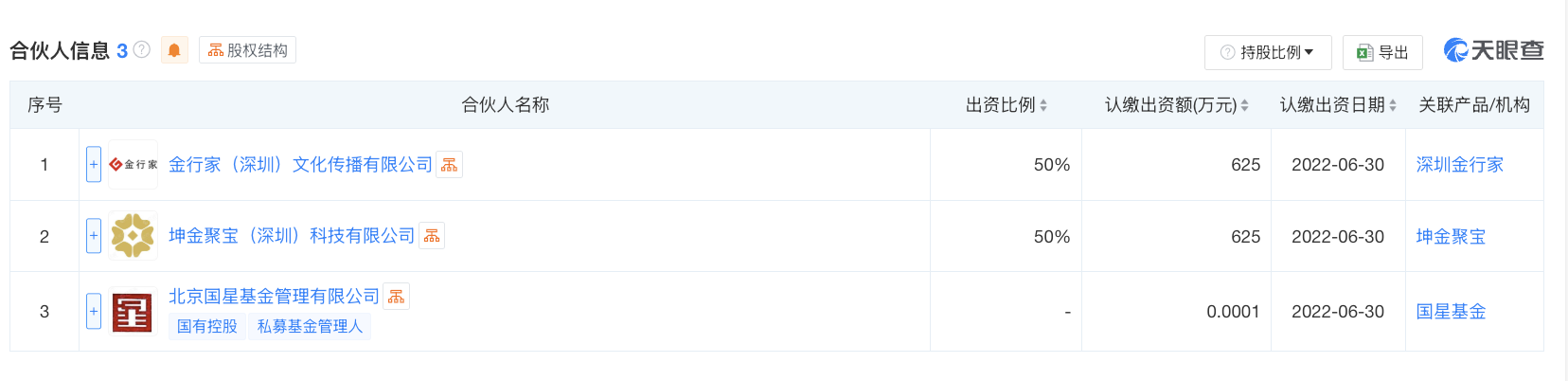Click the orange bell alert icon
This screenshot has width=1568, height=381.
(174, 50)
